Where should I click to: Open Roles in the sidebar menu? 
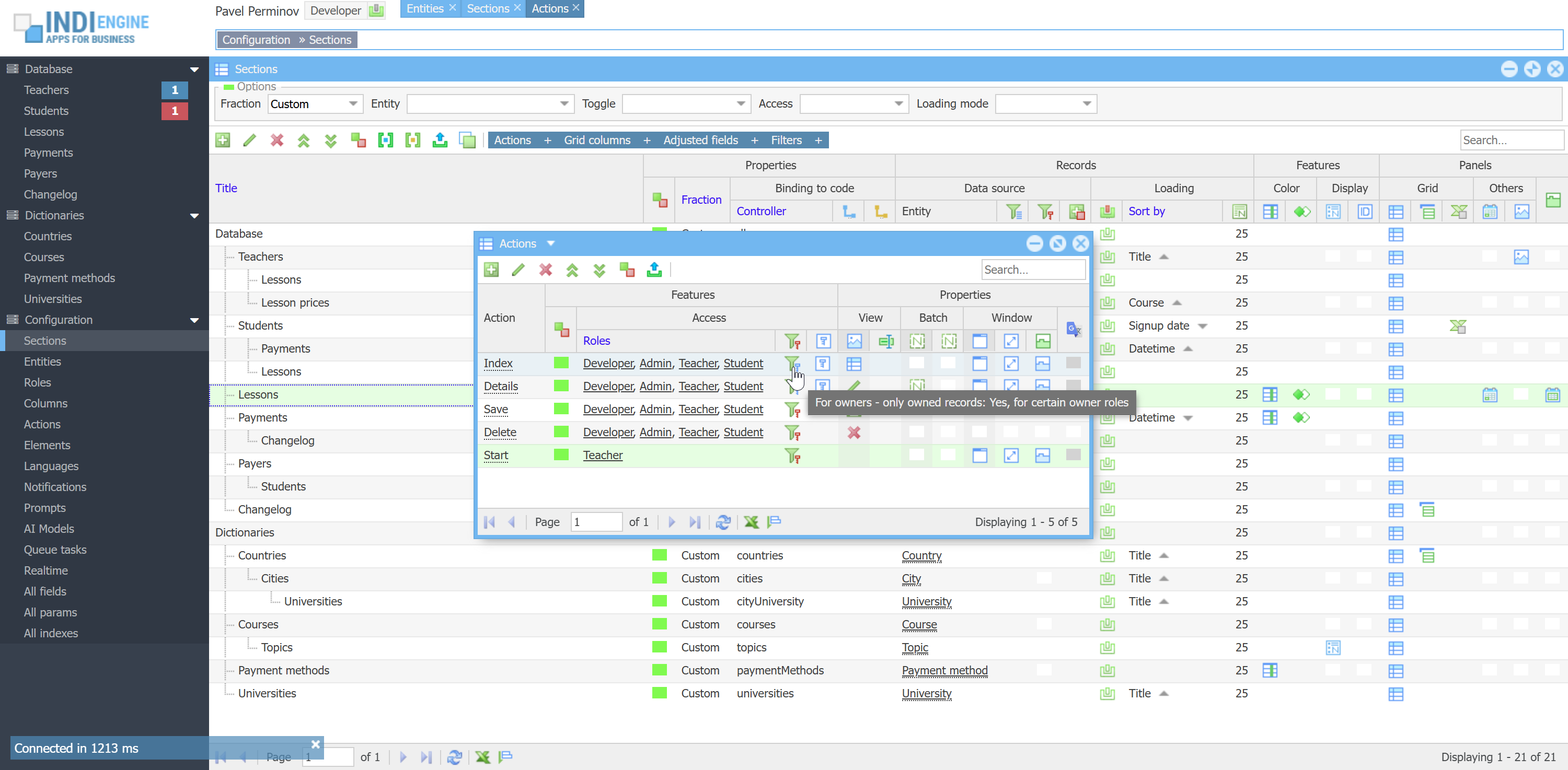pyautogui.click(x=37, y=382)
